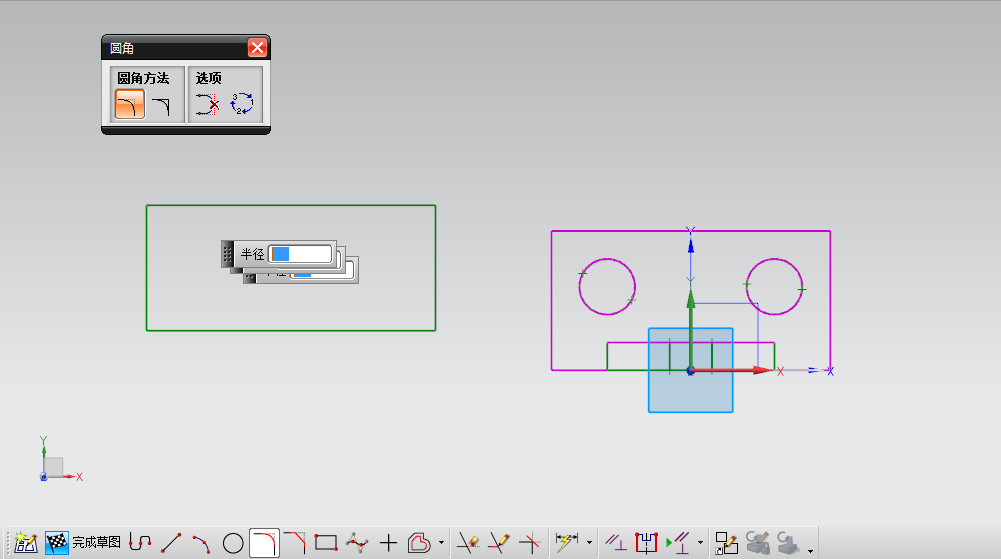Select the Circle tool
Image resolution: width=1001 pixels, height=559 pixels.
pos(233,543)
